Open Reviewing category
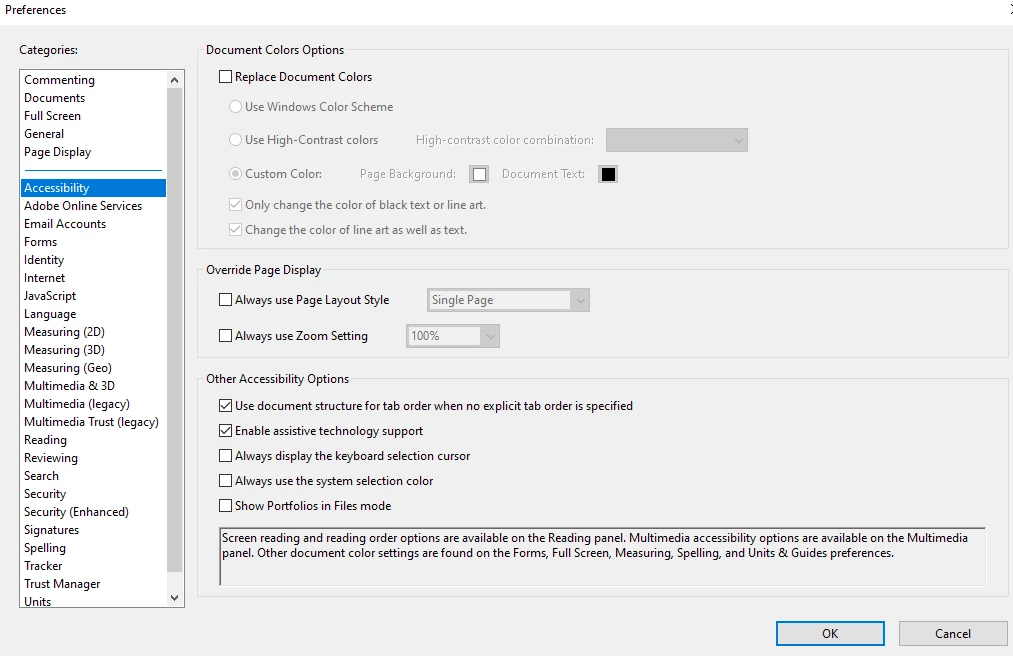Viewport: 1013px width, 656px height. (93, 458)
